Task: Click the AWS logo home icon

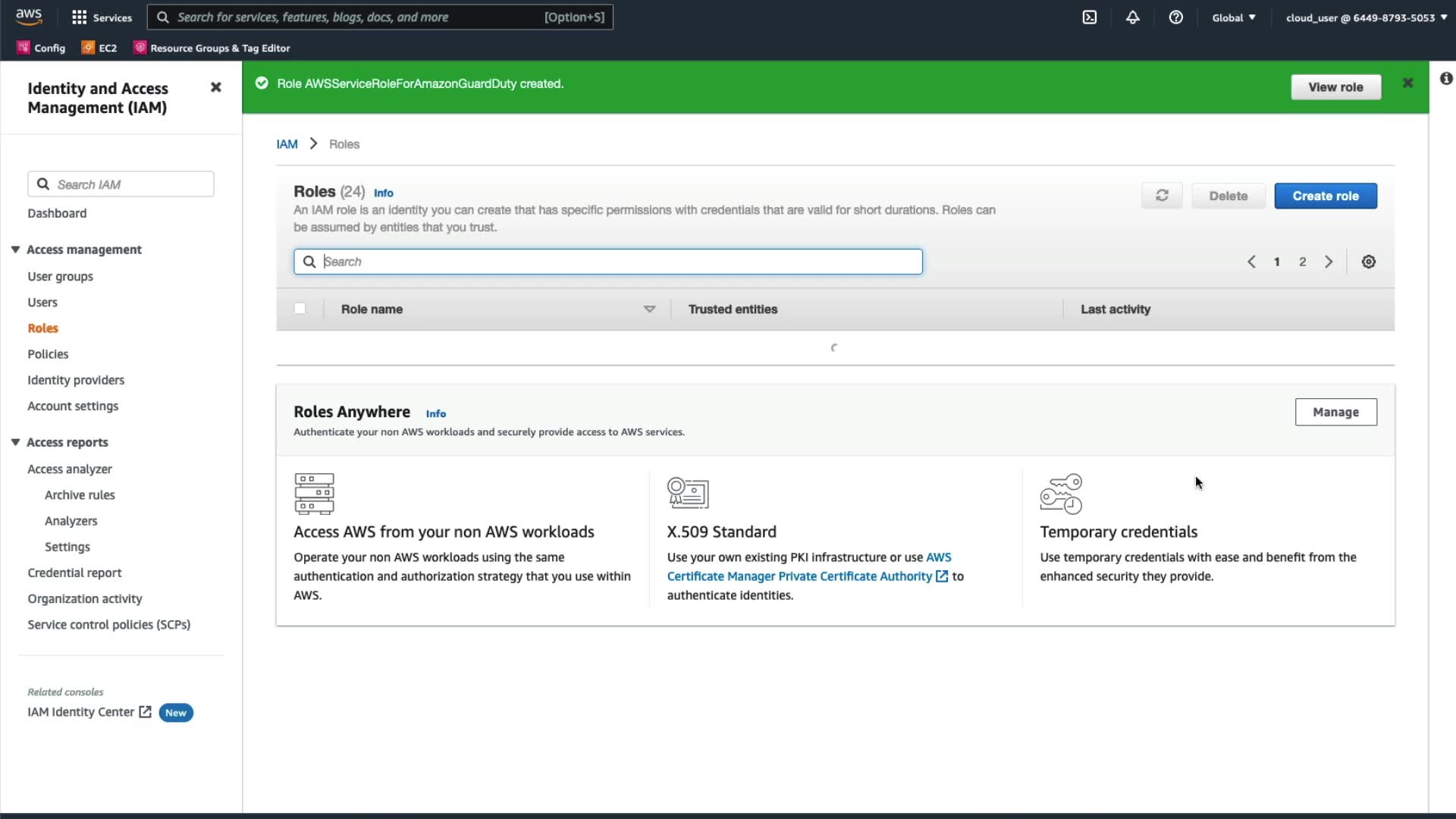Action: pyautogui.click(x=29, y=17)
